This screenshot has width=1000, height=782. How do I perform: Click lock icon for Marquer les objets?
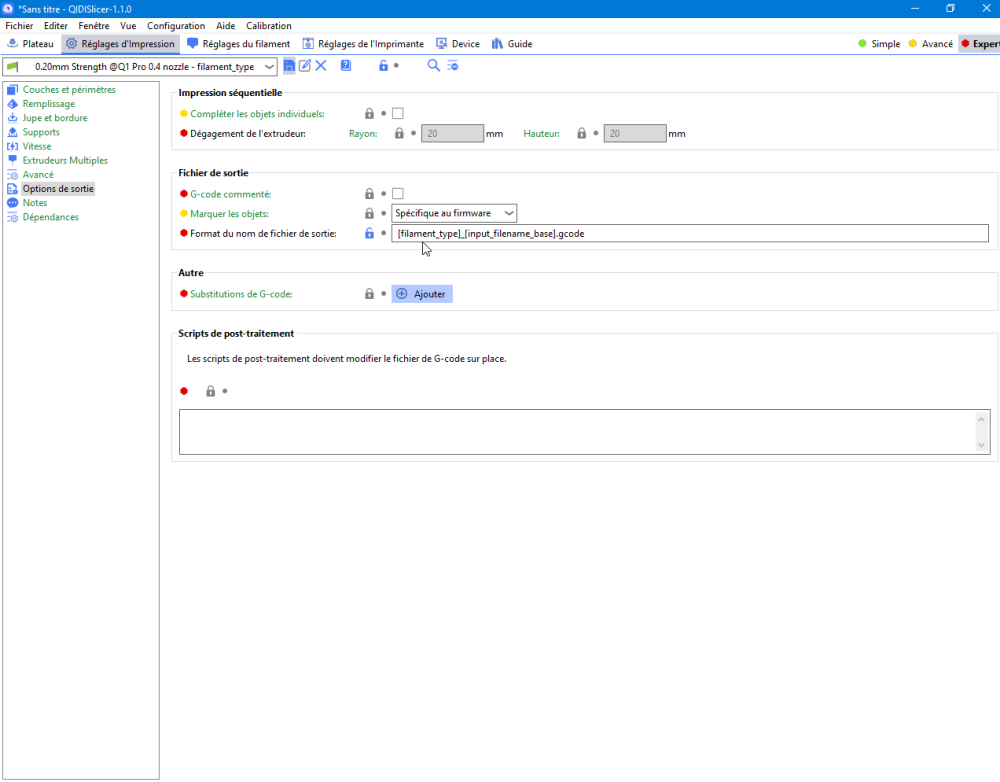point(369,214)
